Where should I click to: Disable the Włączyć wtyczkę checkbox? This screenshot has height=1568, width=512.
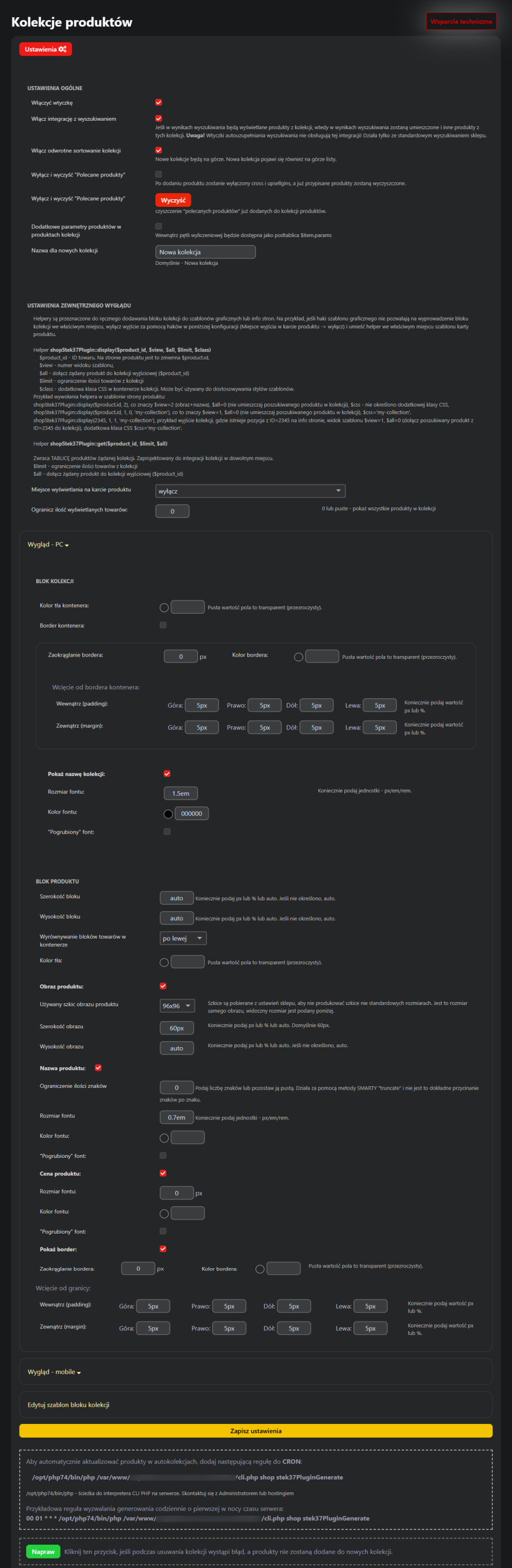(158, 103)
